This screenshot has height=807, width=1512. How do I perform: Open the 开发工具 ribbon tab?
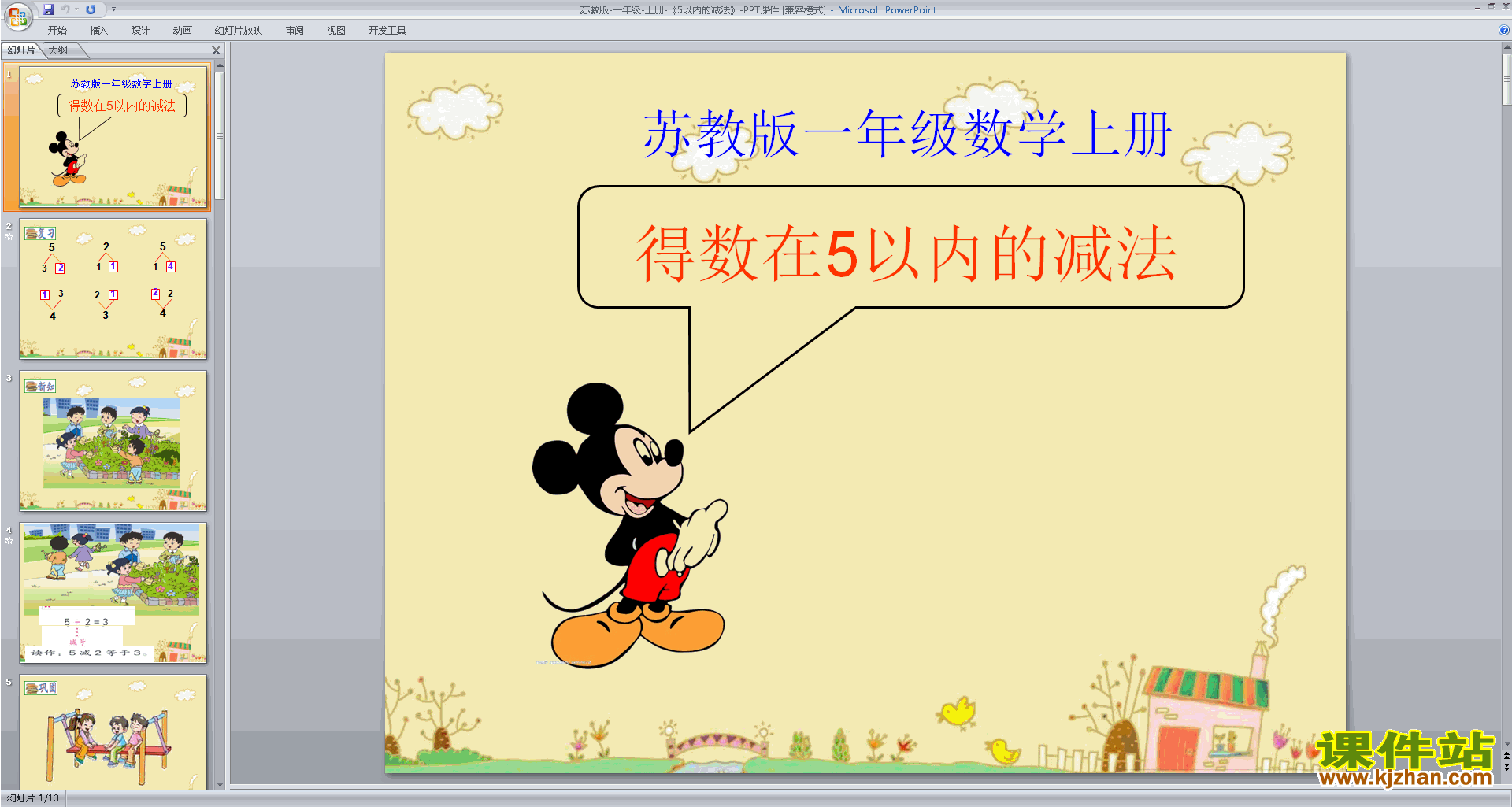[387, 31]
